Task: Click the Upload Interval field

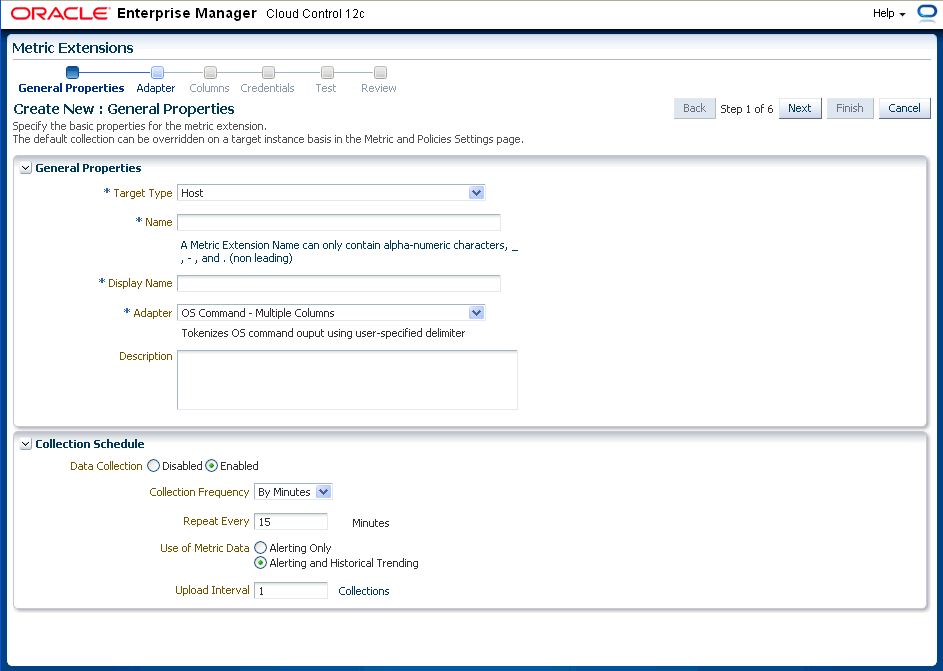Action: pyautogui.click(x=291, y=590)
